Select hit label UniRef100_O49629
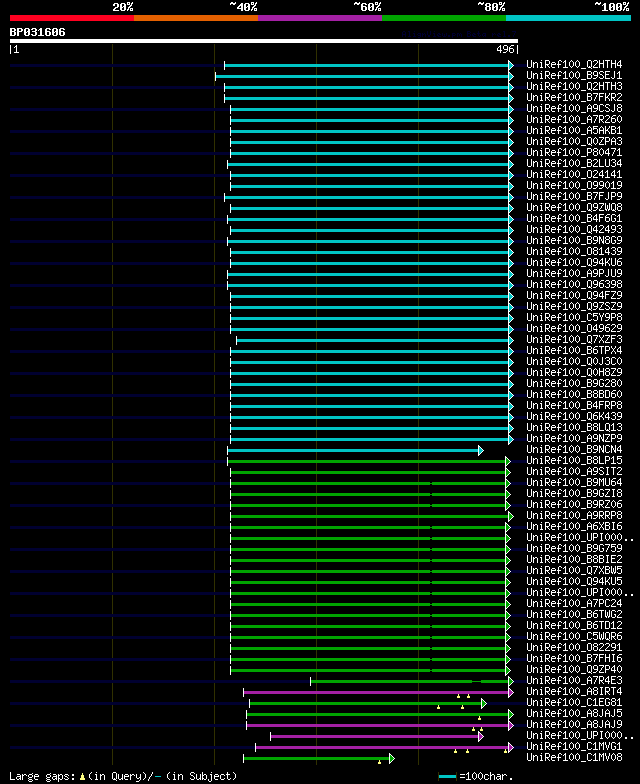Viewport: 640px width, 784px height. tap(574, 328)
